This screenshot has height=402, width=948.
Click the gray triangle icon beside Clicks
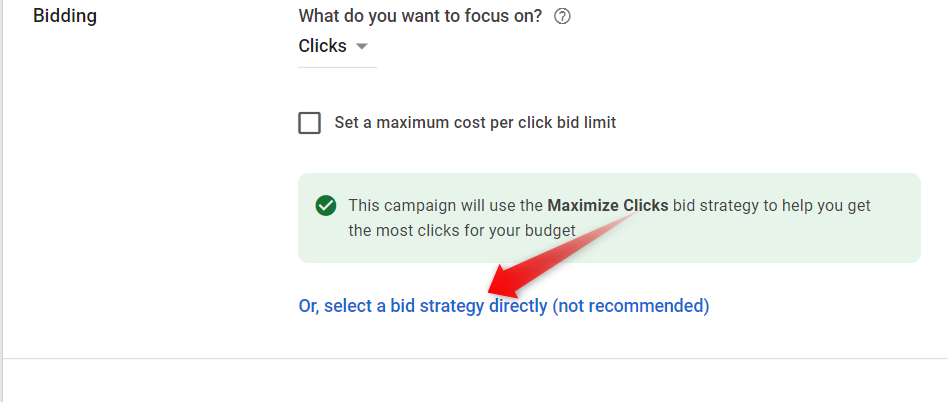click(362, 47)
